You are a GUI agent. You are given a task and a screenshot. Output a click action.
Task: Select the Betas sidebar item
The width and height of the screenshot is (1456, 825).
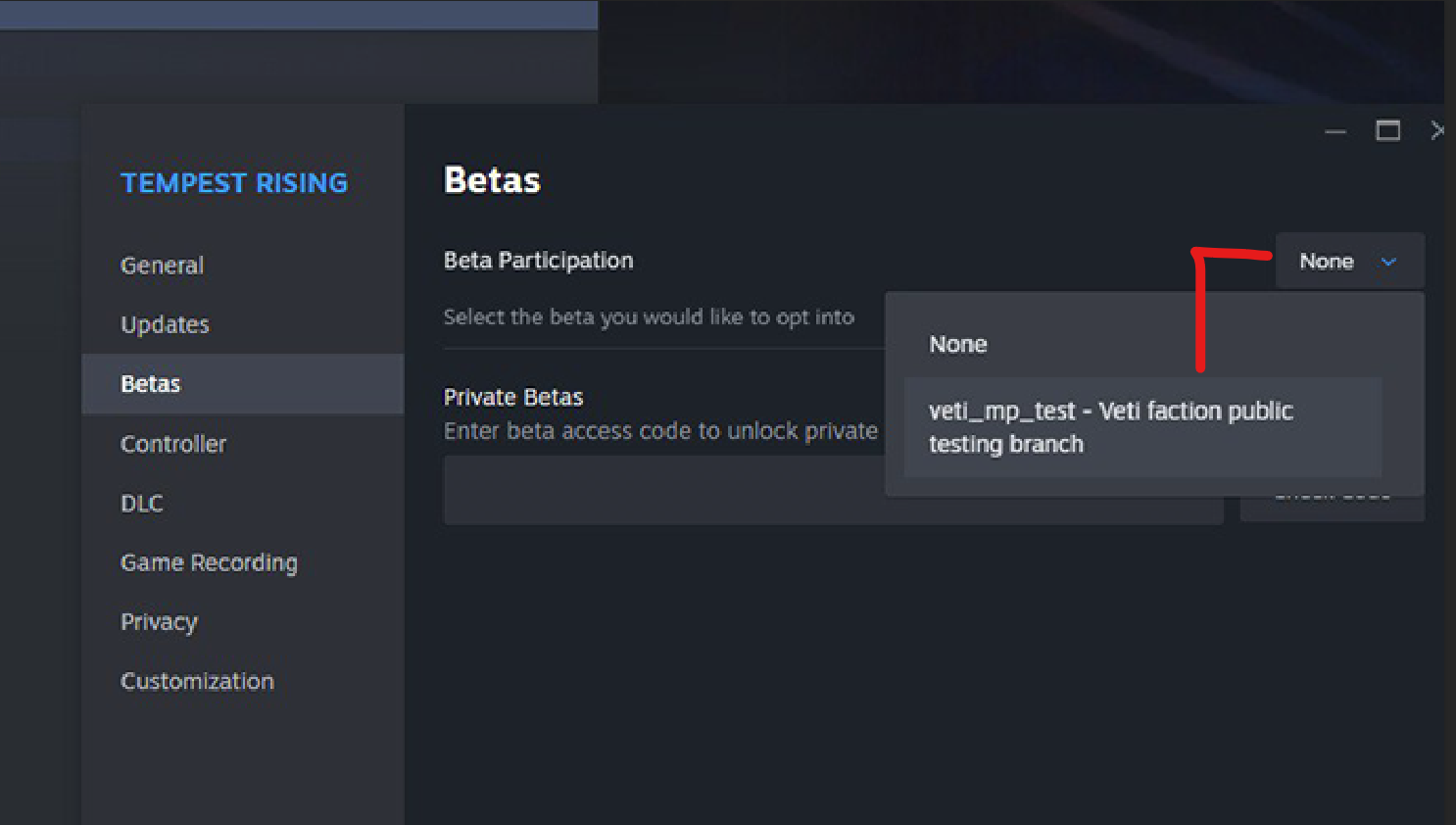tap(151, 384)
